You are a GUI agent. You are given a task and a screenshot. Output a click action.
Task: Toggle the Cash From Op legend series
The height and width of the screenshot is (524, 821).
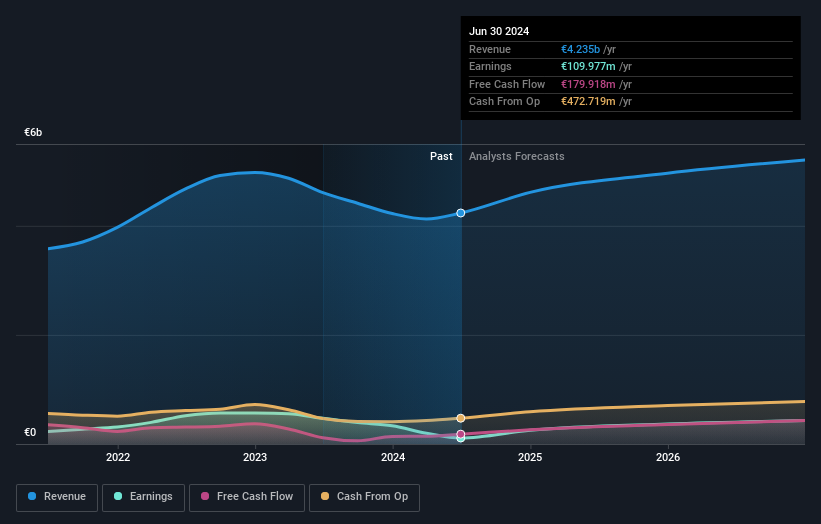(x=364, y=497)
